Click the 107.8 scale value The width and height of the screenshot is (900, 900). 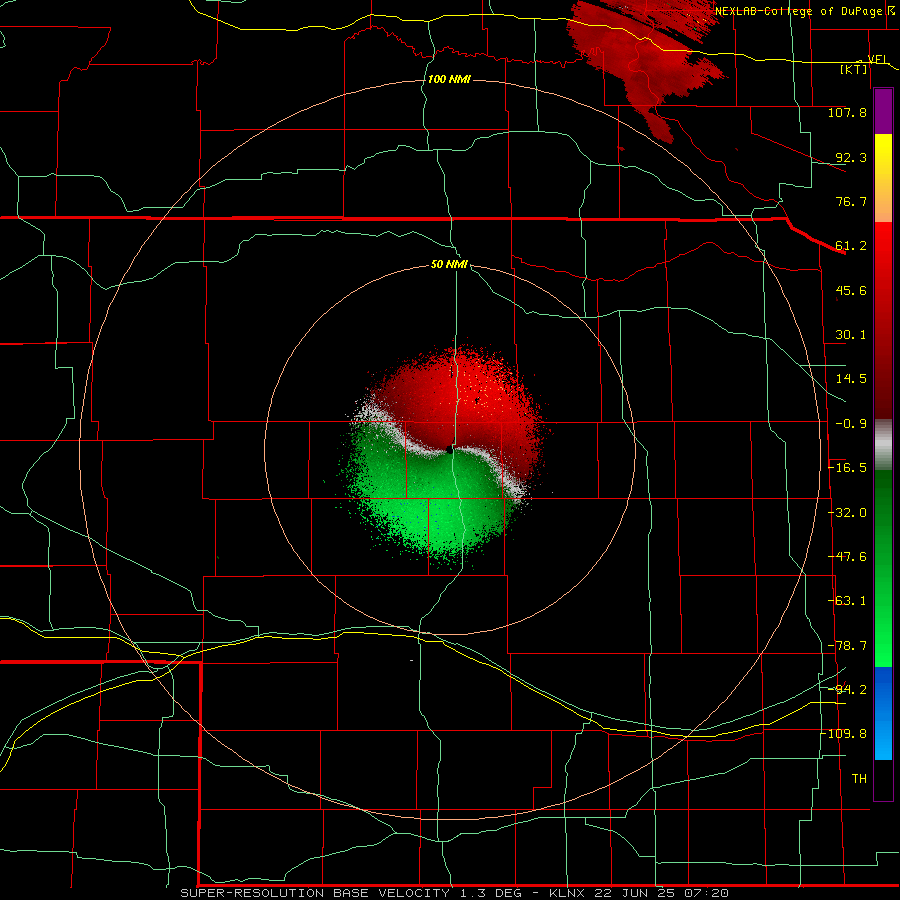pos(847,112)
